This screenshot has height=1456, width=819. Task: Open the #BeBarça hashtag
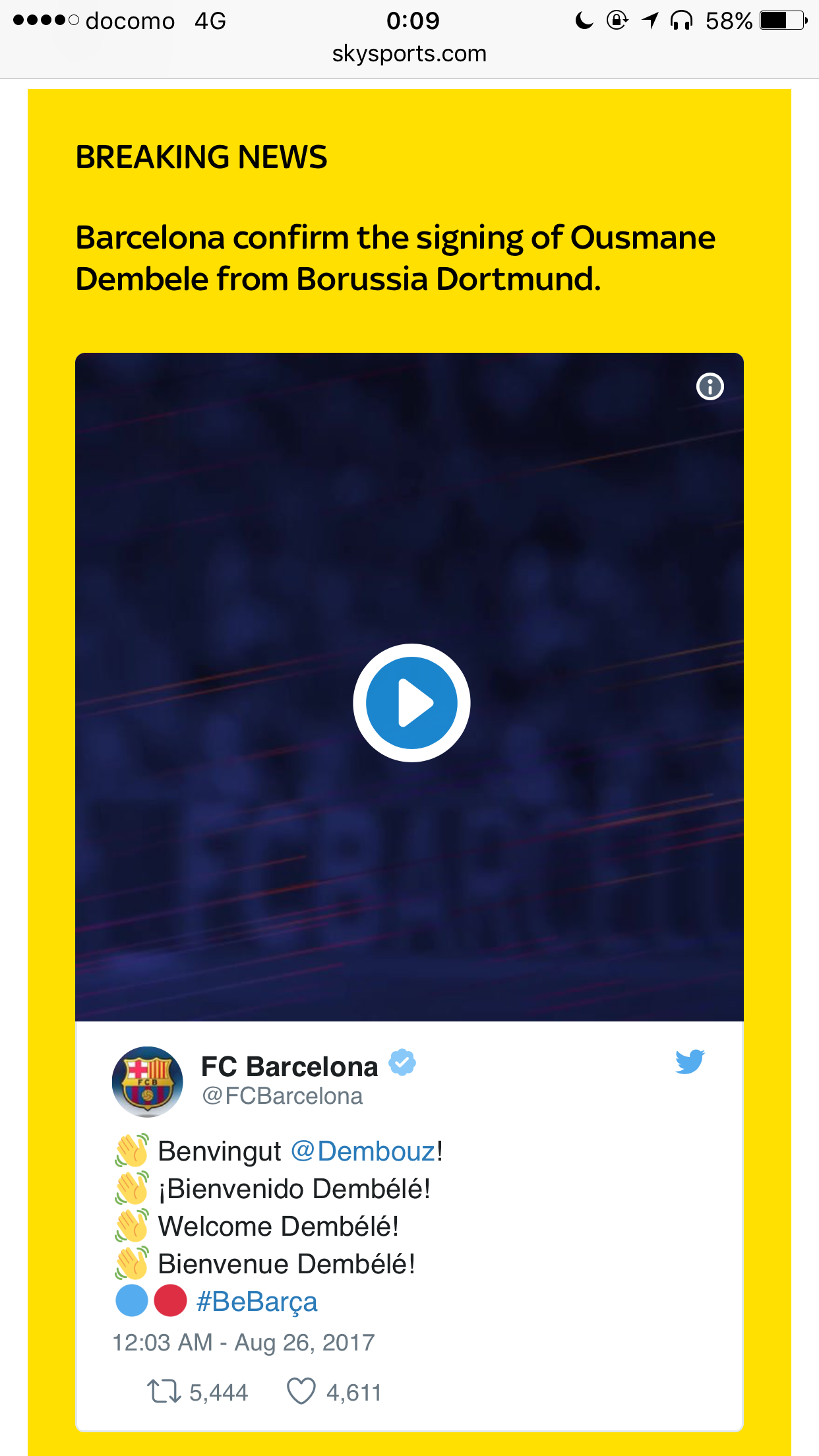coord(257,1302)
